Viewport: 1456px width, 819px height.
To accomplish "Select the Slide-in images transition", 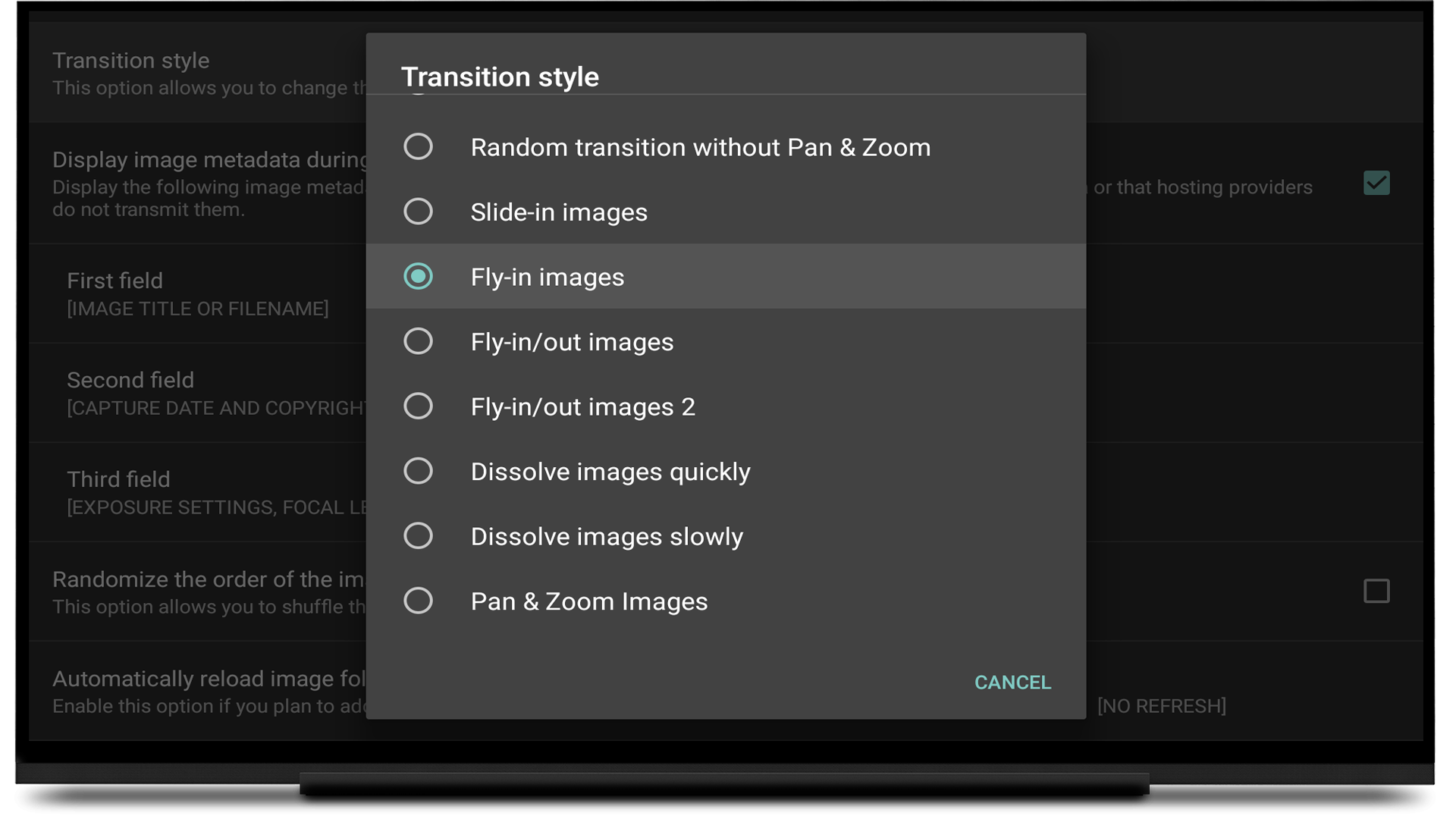I will click(559, 212).
